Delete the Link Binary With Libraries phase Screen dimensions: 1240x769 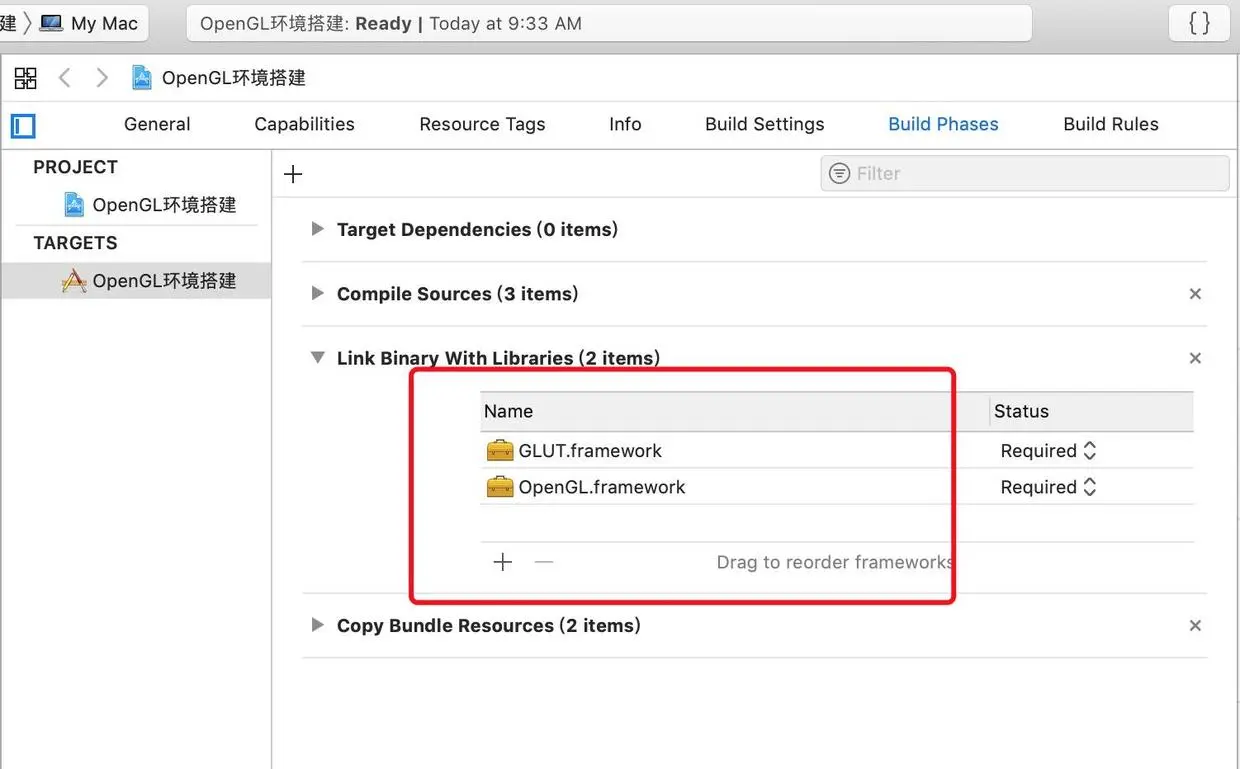click(x=1195, y=358)
